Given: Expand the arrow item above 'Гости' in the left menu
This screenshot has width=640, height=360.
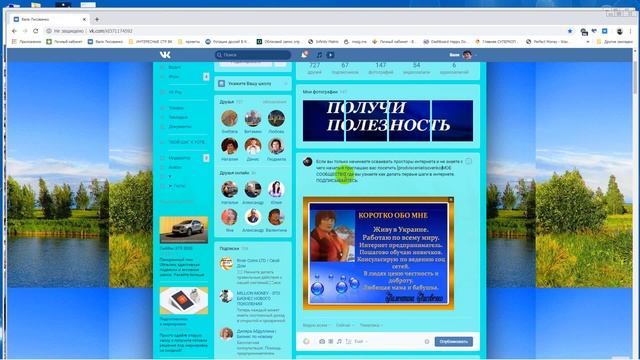Looking at the screenshot, I should click(170, 176).
